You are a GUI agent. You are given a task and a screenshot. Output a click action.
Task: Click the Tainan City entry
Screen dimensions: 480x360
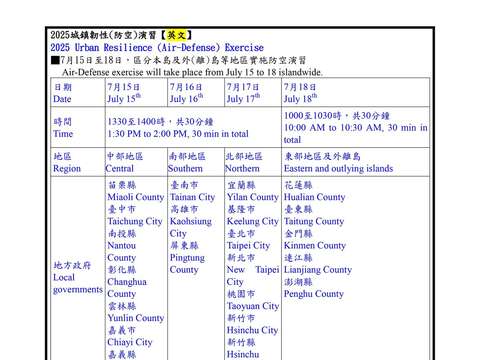click(192, 197)
